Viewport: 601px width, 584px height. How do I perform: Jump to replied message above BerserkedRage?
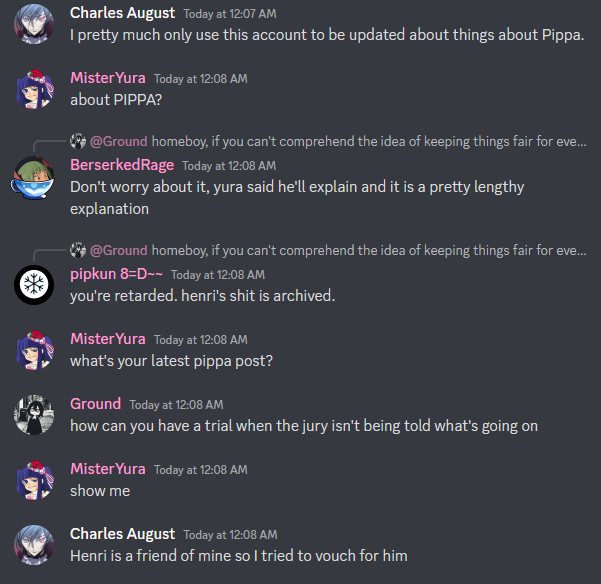pyautogui.click(x=369, y=141)
